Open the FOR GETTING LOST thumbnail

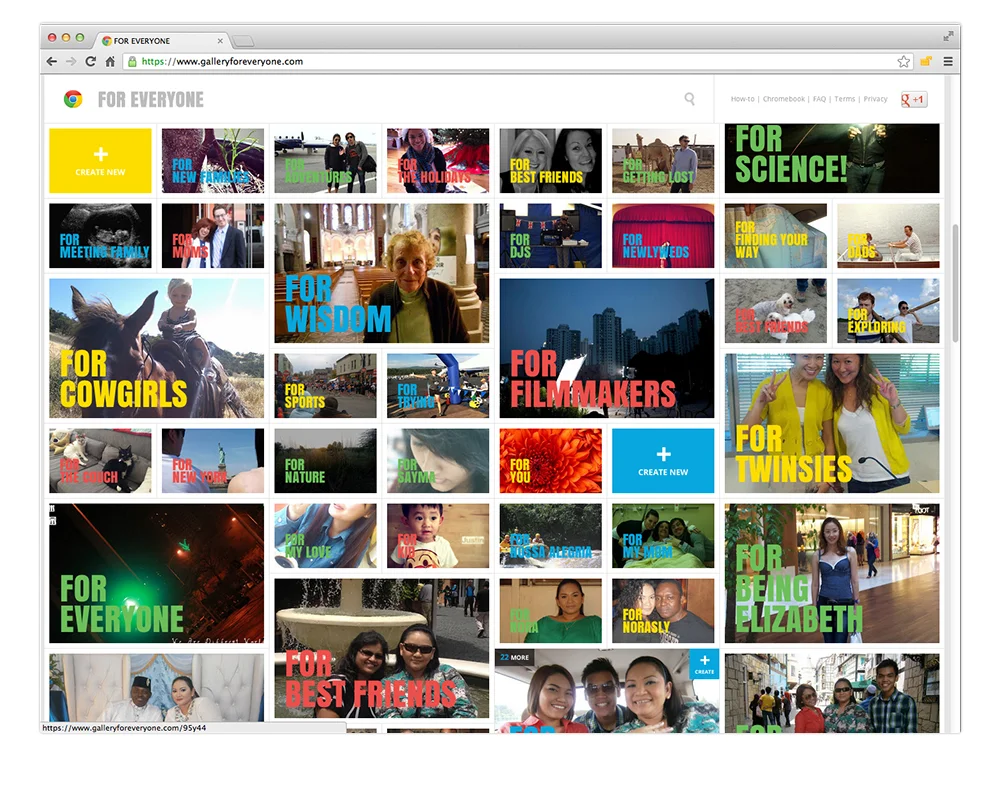coord(663,161)
